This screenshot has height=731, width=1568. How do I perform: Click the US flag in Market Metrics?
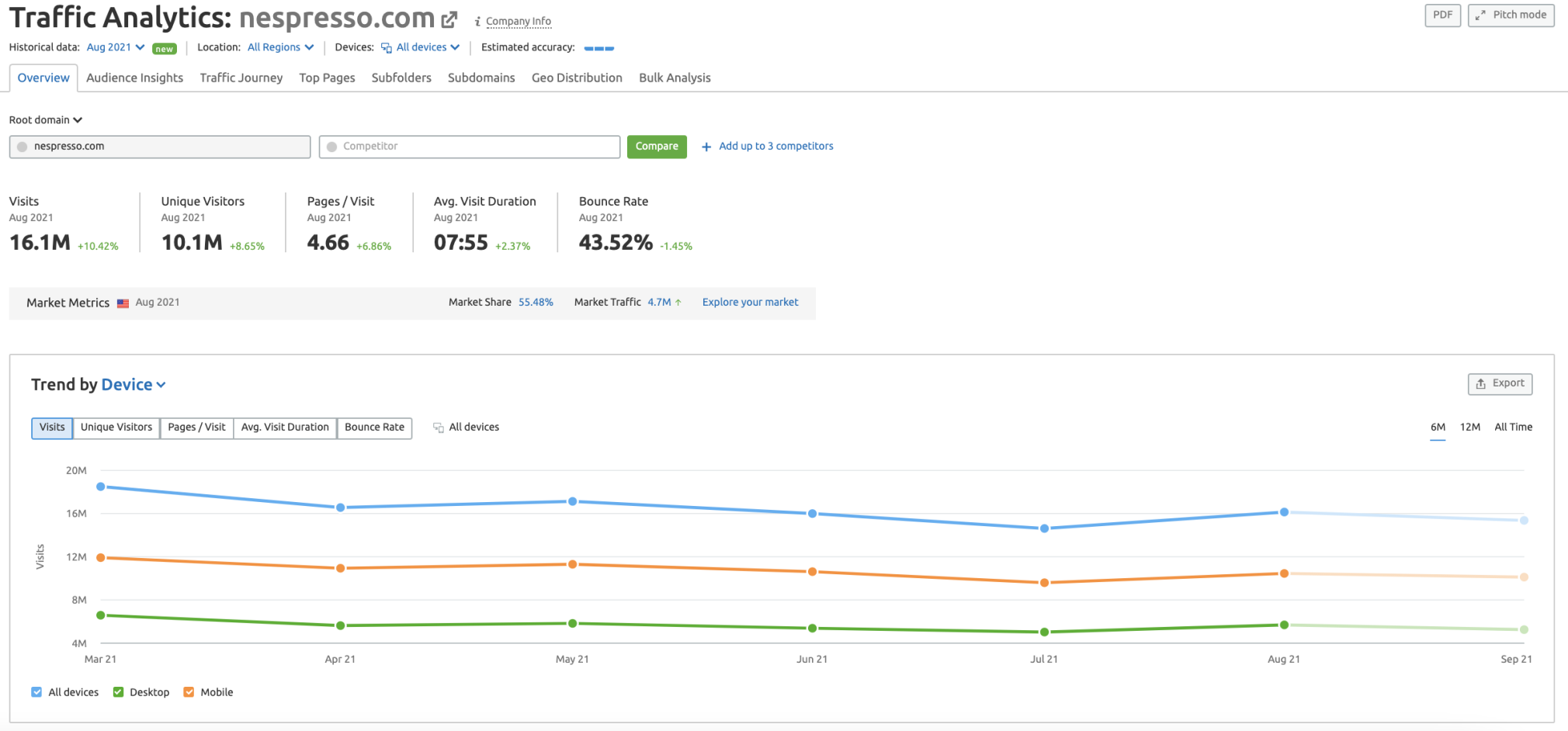123,303
